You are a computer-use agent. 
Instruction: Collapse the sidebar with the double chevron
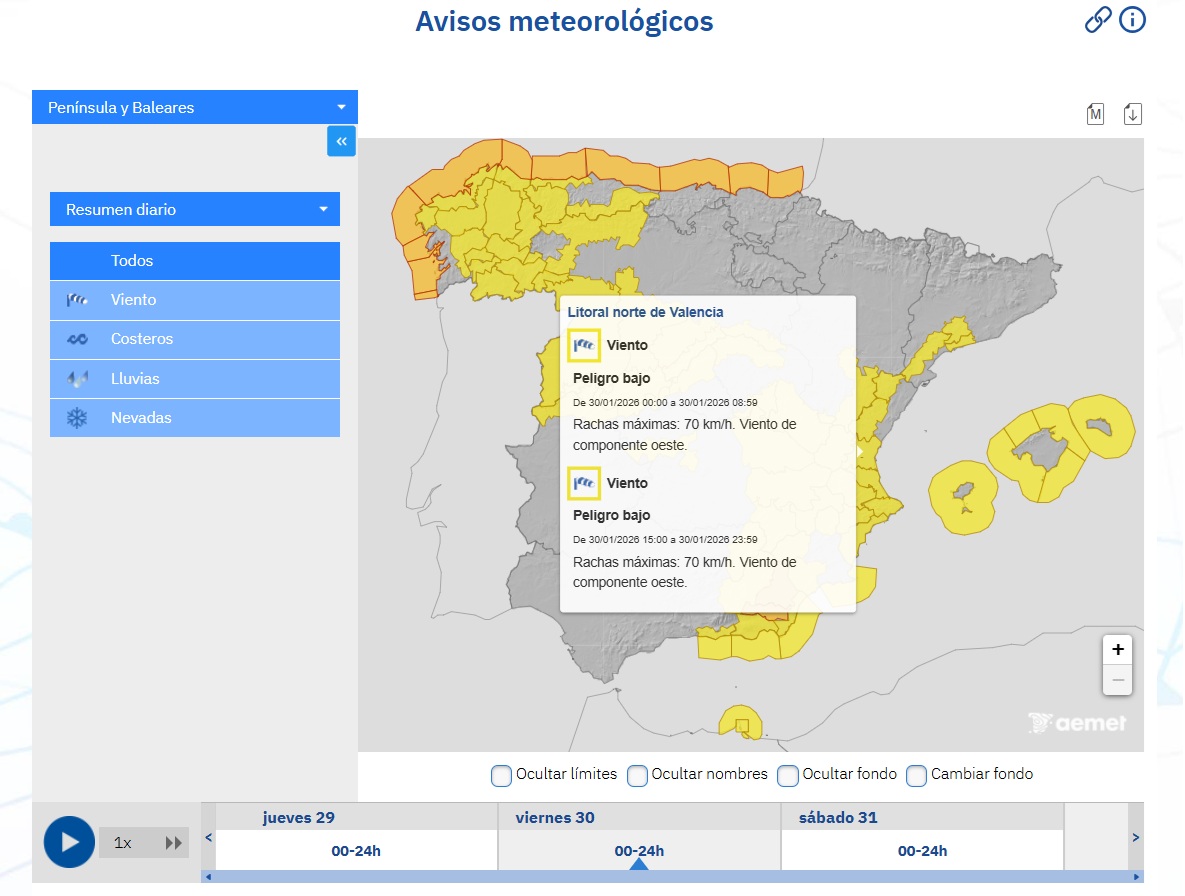pyautogui.click(x=341, y=141)
